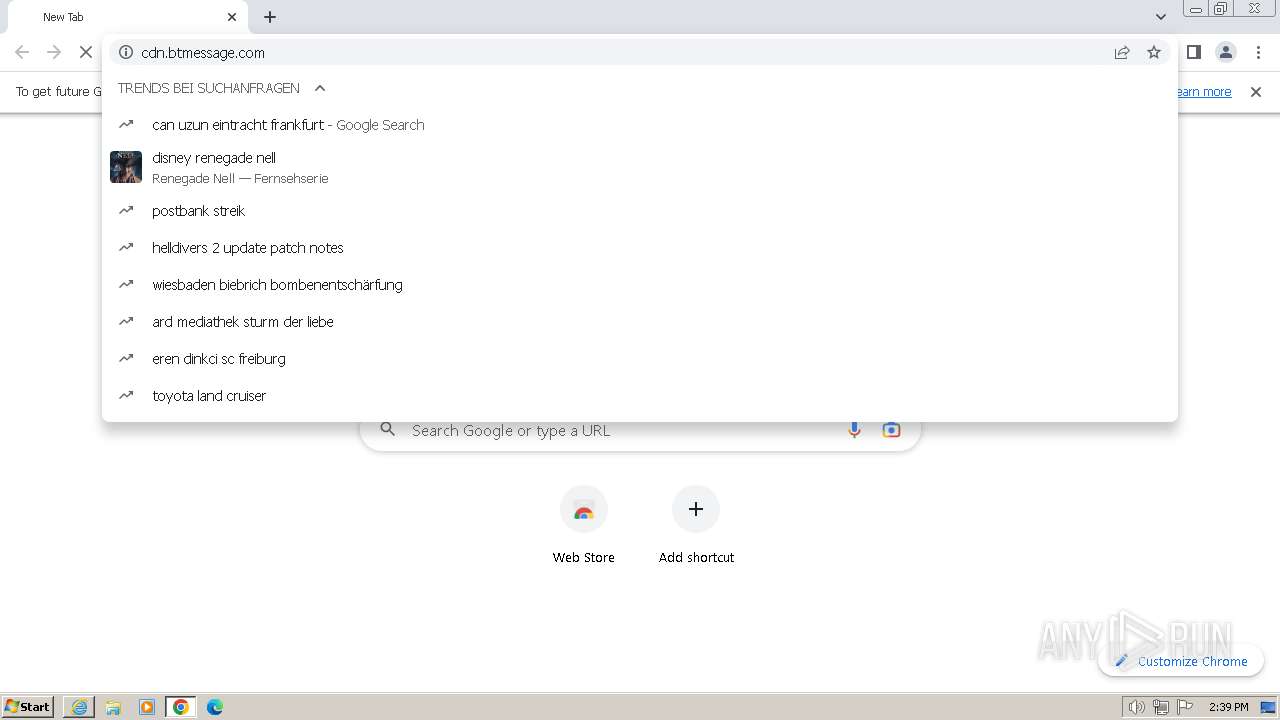
Task: Open the side panel icon
Action: [1193, 52]
